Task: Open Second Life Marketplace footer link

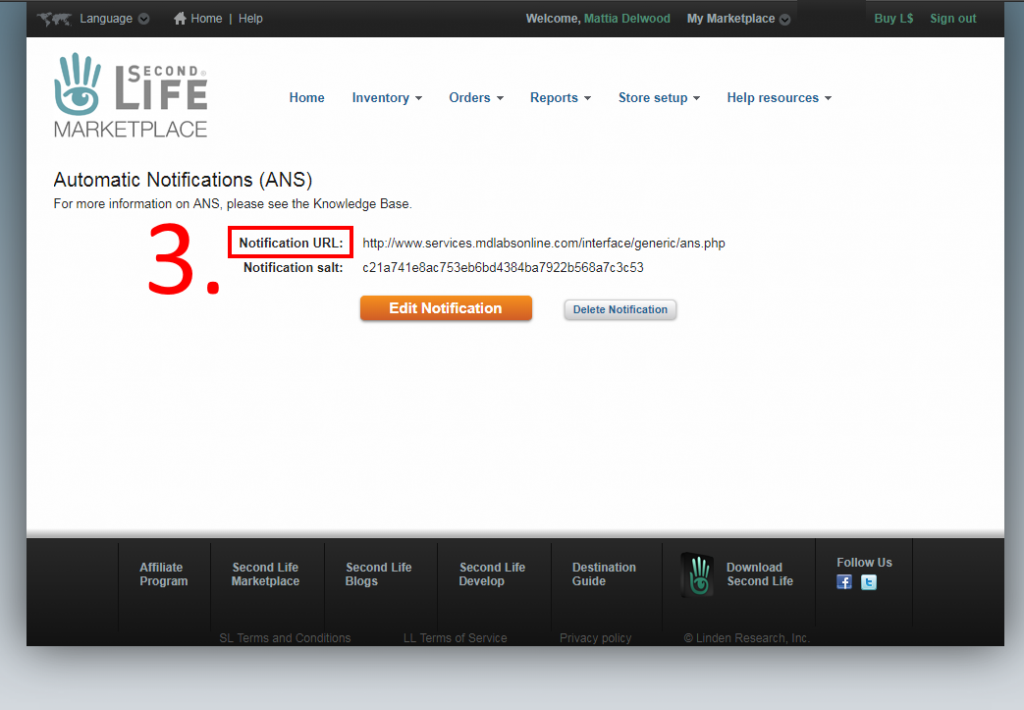Action: 265,574
